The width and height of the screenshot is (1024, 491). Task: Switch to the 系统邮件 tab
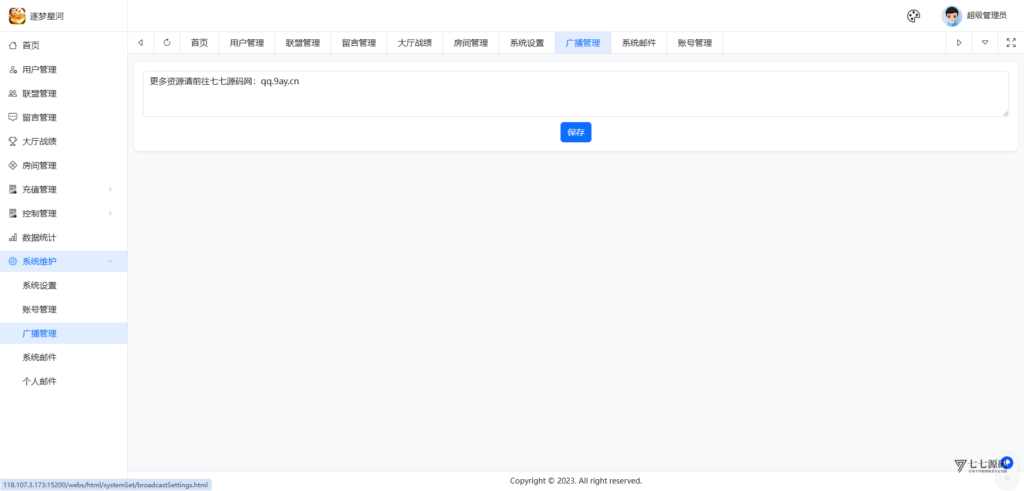tap(639, 43)
